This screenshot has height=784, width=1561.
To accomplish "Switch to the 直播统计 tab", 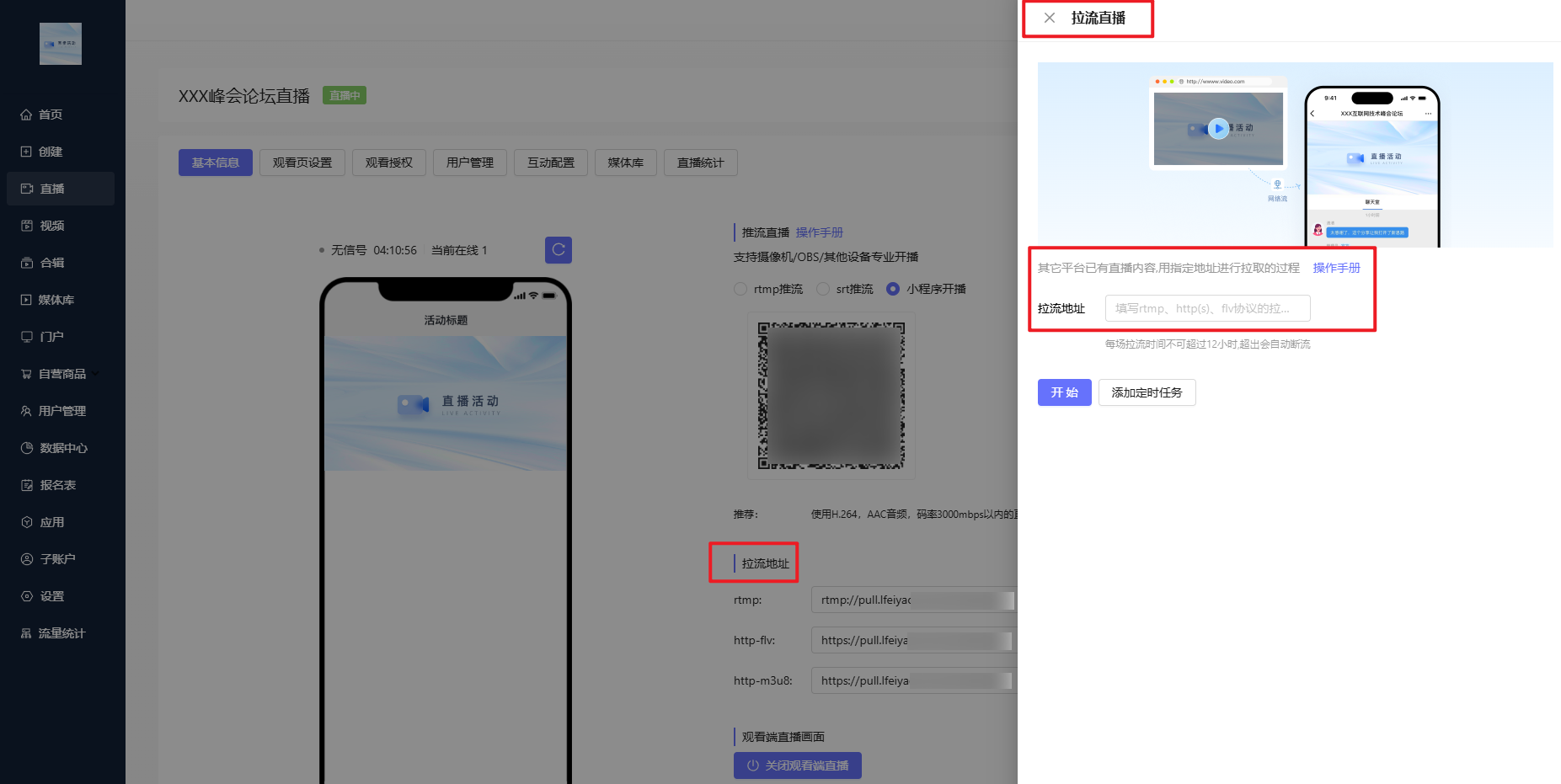I will [x=700, y=163].
